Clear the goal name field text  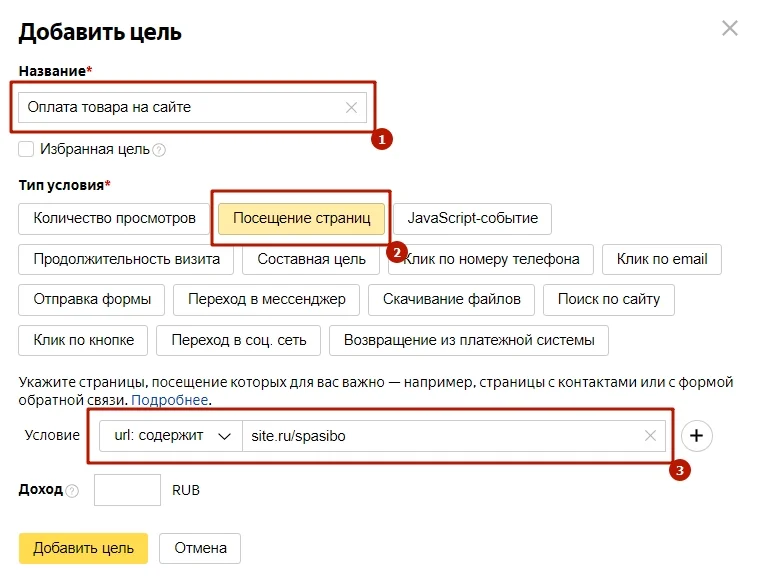pos(351,108)
